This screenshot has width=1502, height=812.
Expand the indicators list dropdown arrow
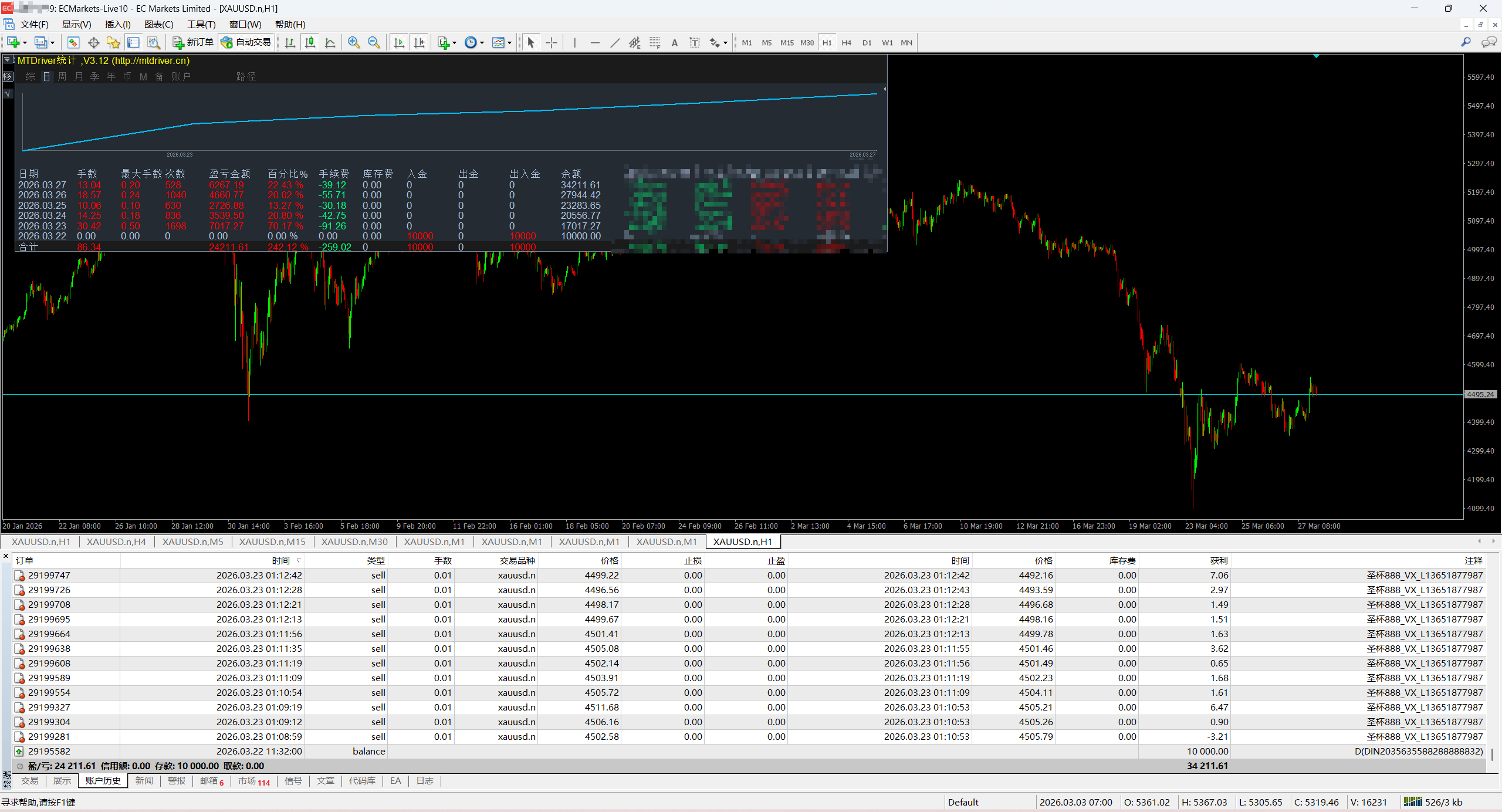point(454,43)
